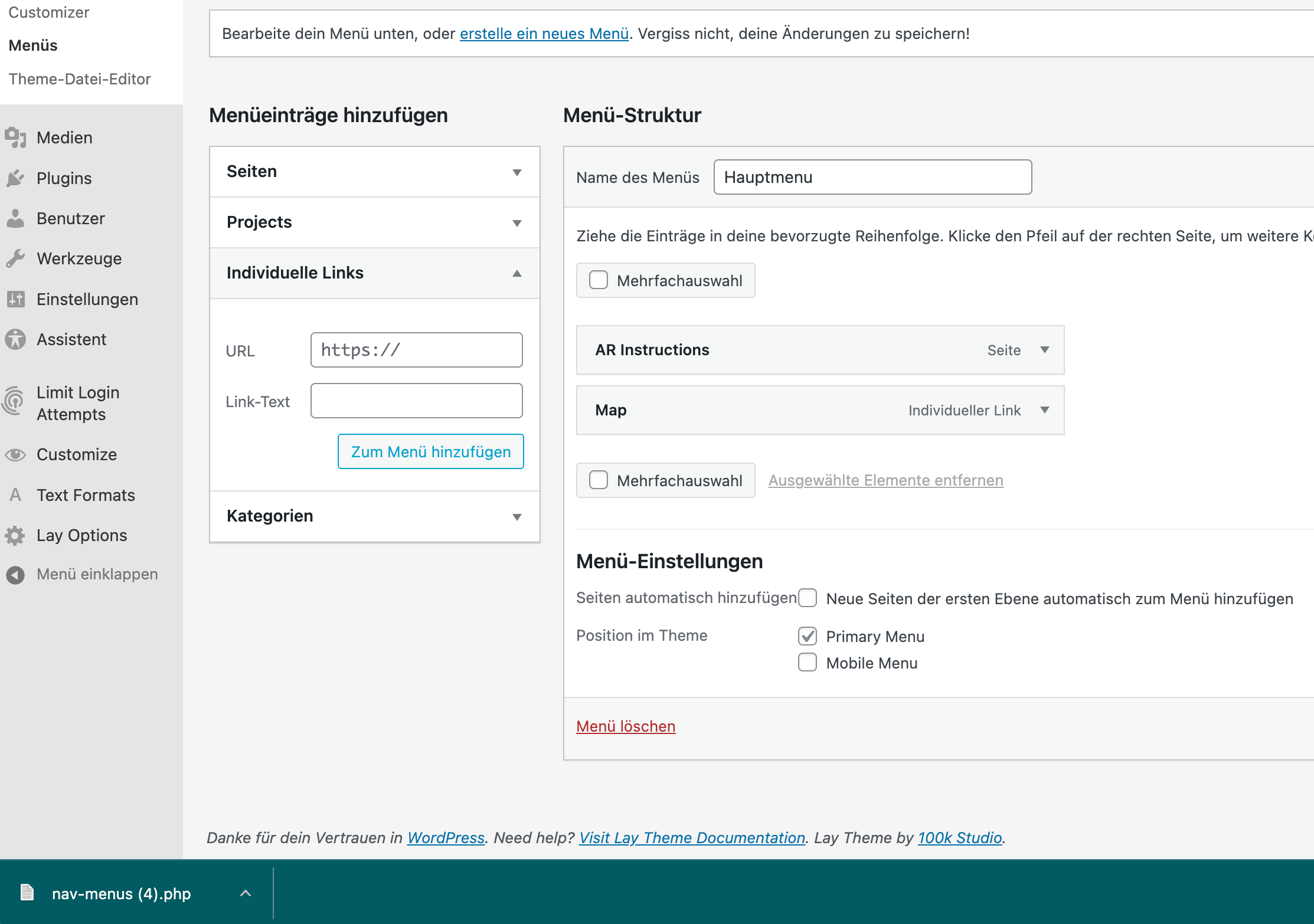The width and height of the screenshot is (1314, 924).
Task: Open the Theme-Datei-Editor submenu item
Action: [x=80, y=79]
